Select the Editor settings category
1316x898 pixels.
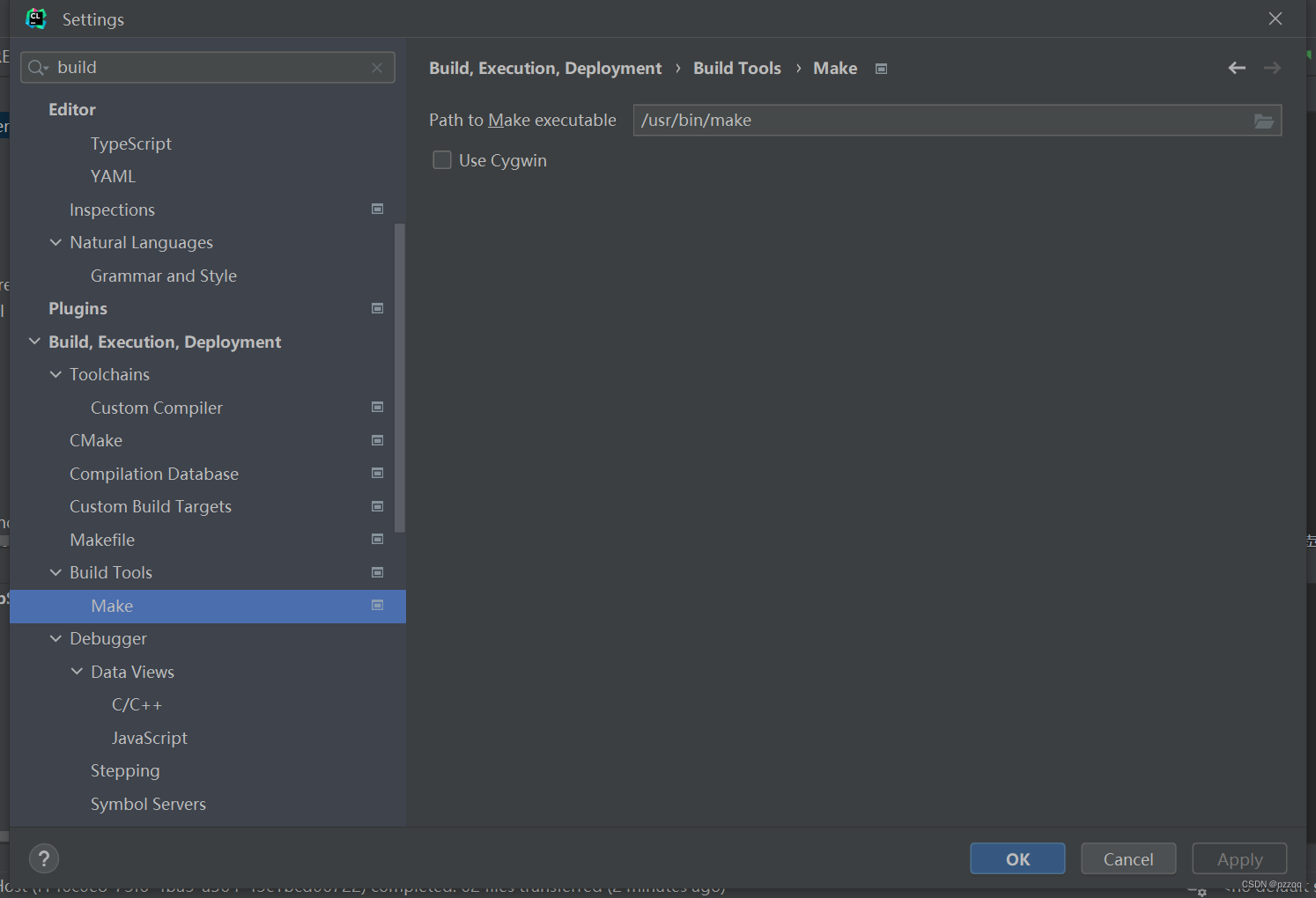point(72,110)
